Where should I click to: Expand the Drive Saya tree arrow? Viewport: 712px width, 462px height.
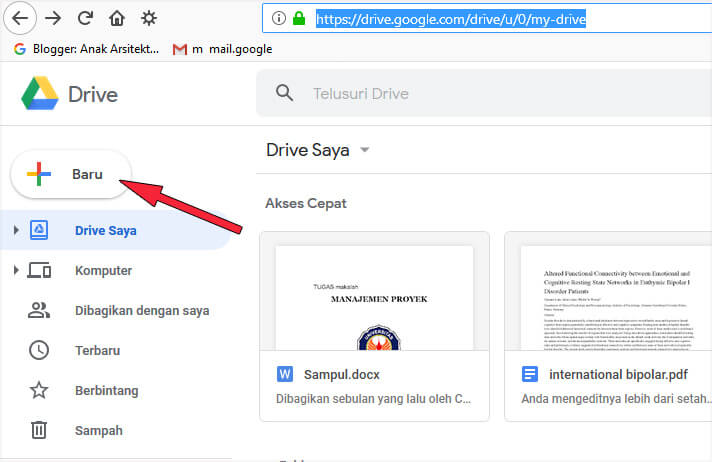16,230
